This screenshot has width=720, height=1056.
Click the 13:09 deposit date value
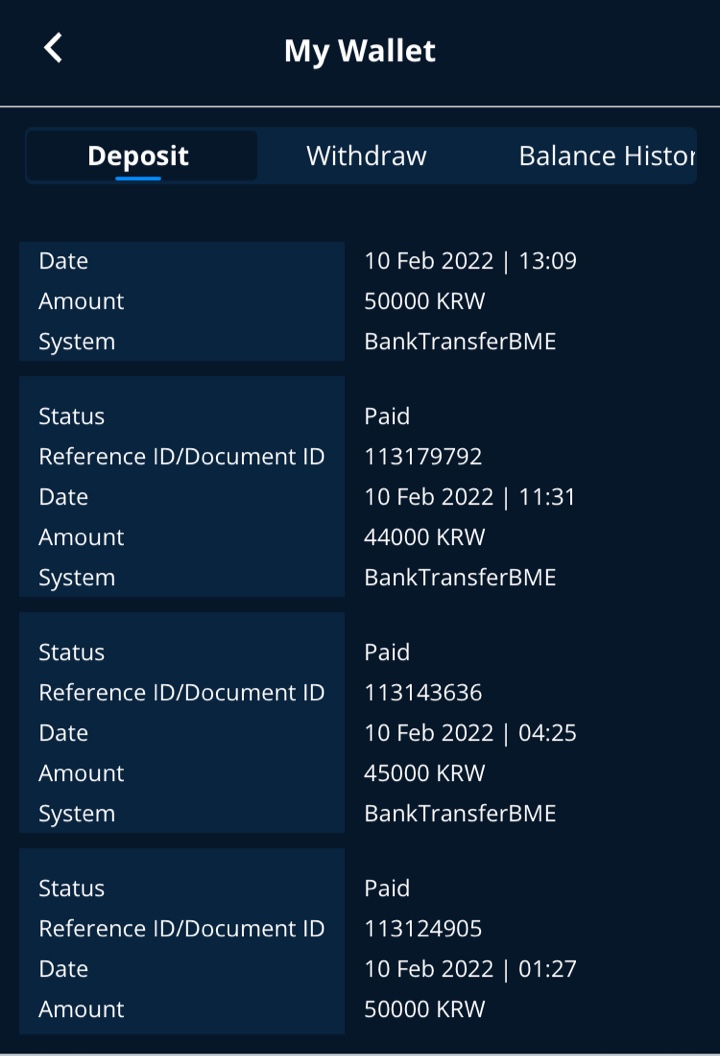pyautogui.click(x=470, y=261)
